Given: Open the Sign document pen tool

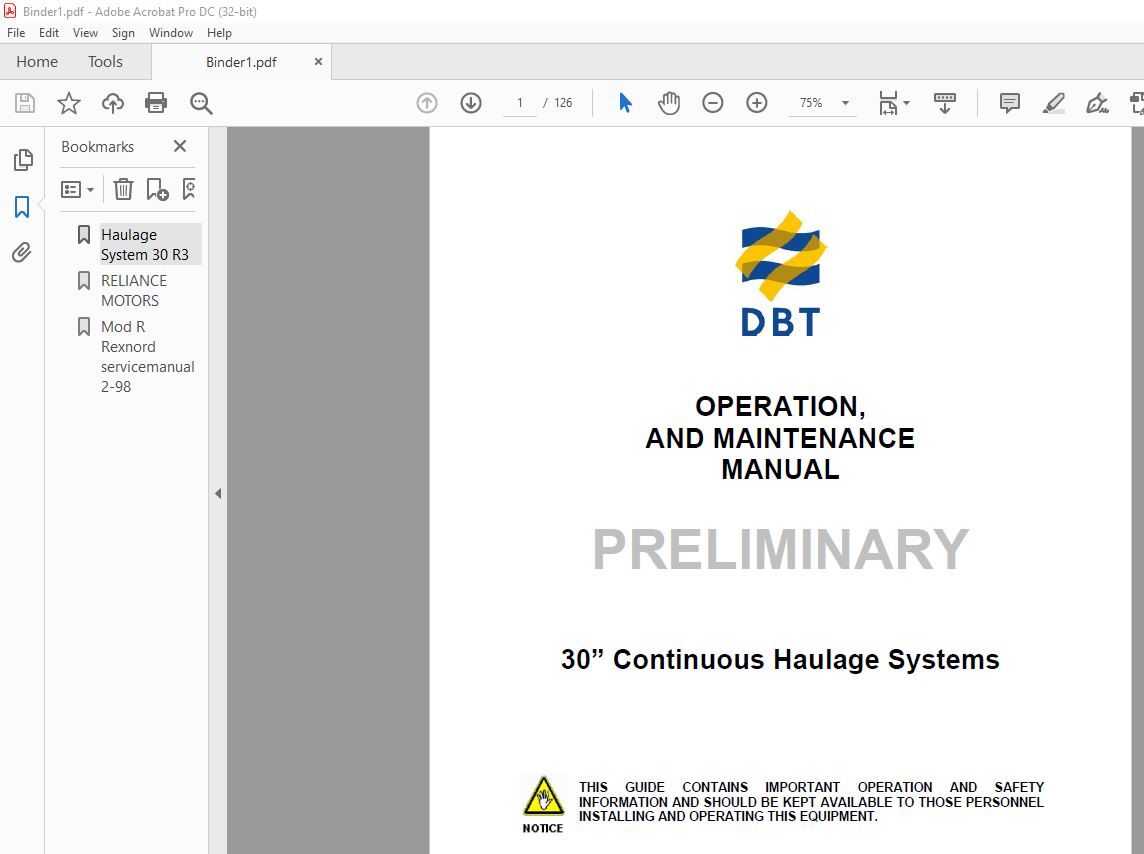Looking at the screenshot, I should point(1097,103).
